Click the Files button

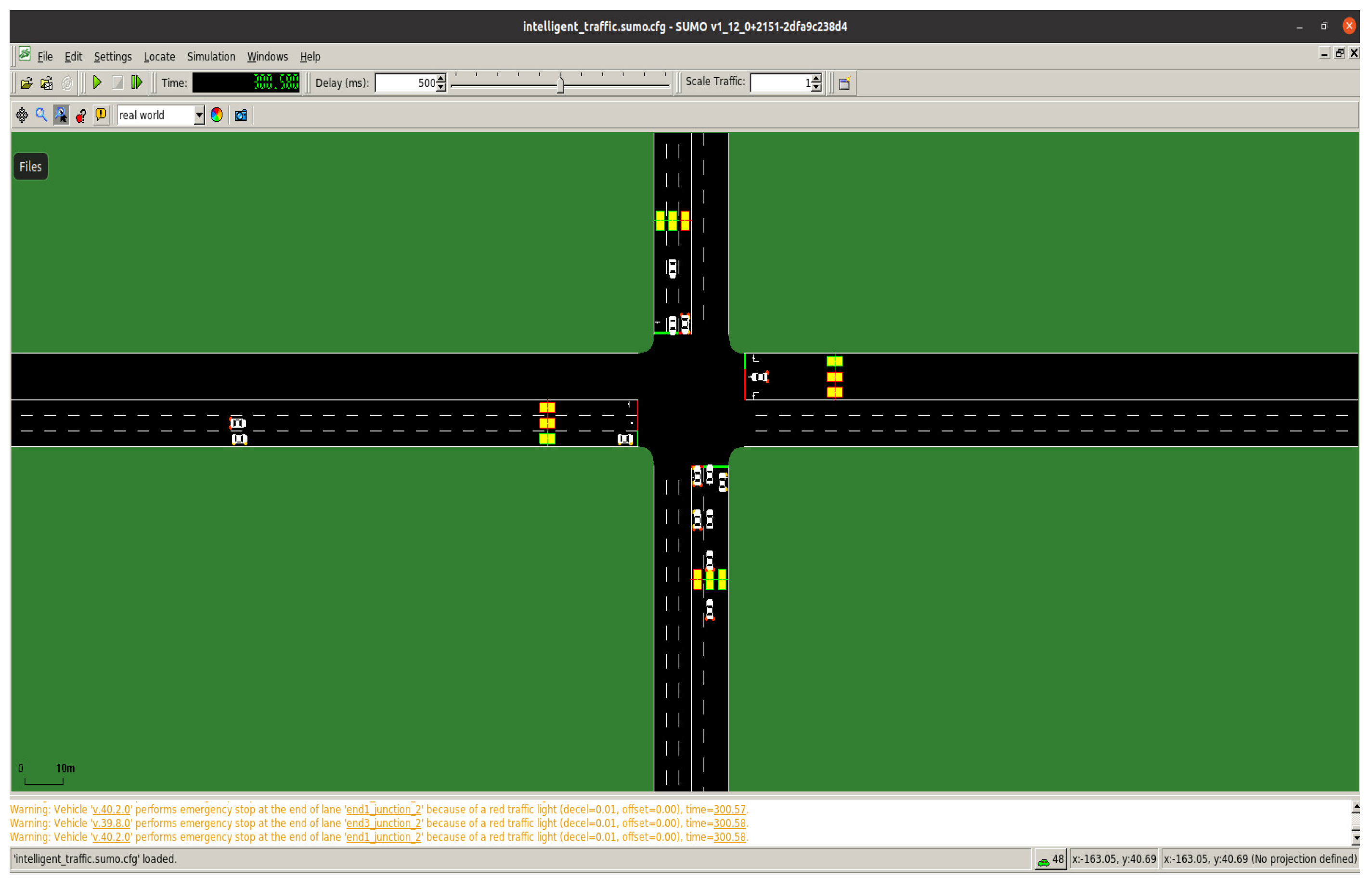point(30,167)
